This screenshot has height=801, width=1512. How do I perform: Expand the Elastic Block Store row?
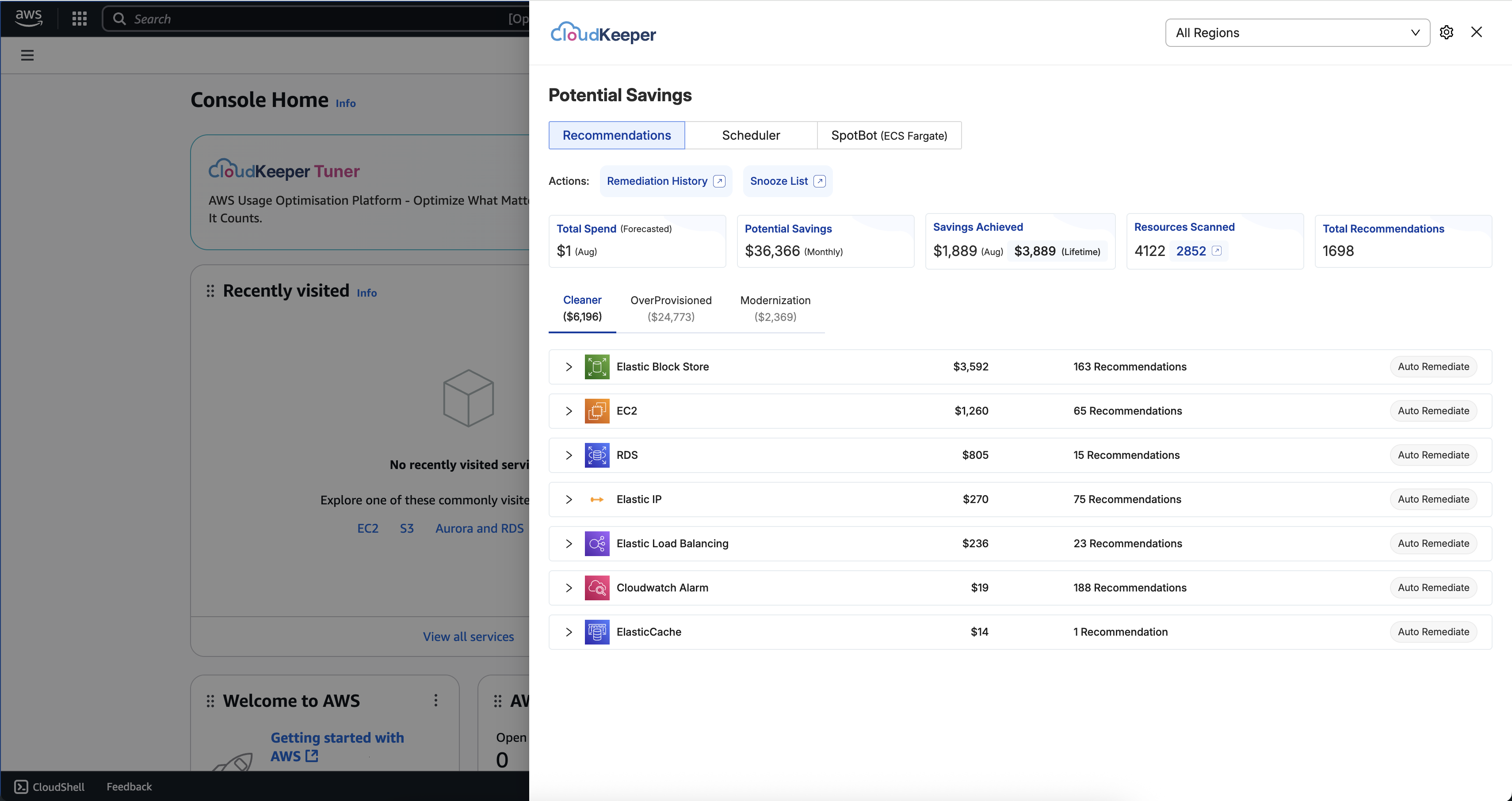[568, 367]
